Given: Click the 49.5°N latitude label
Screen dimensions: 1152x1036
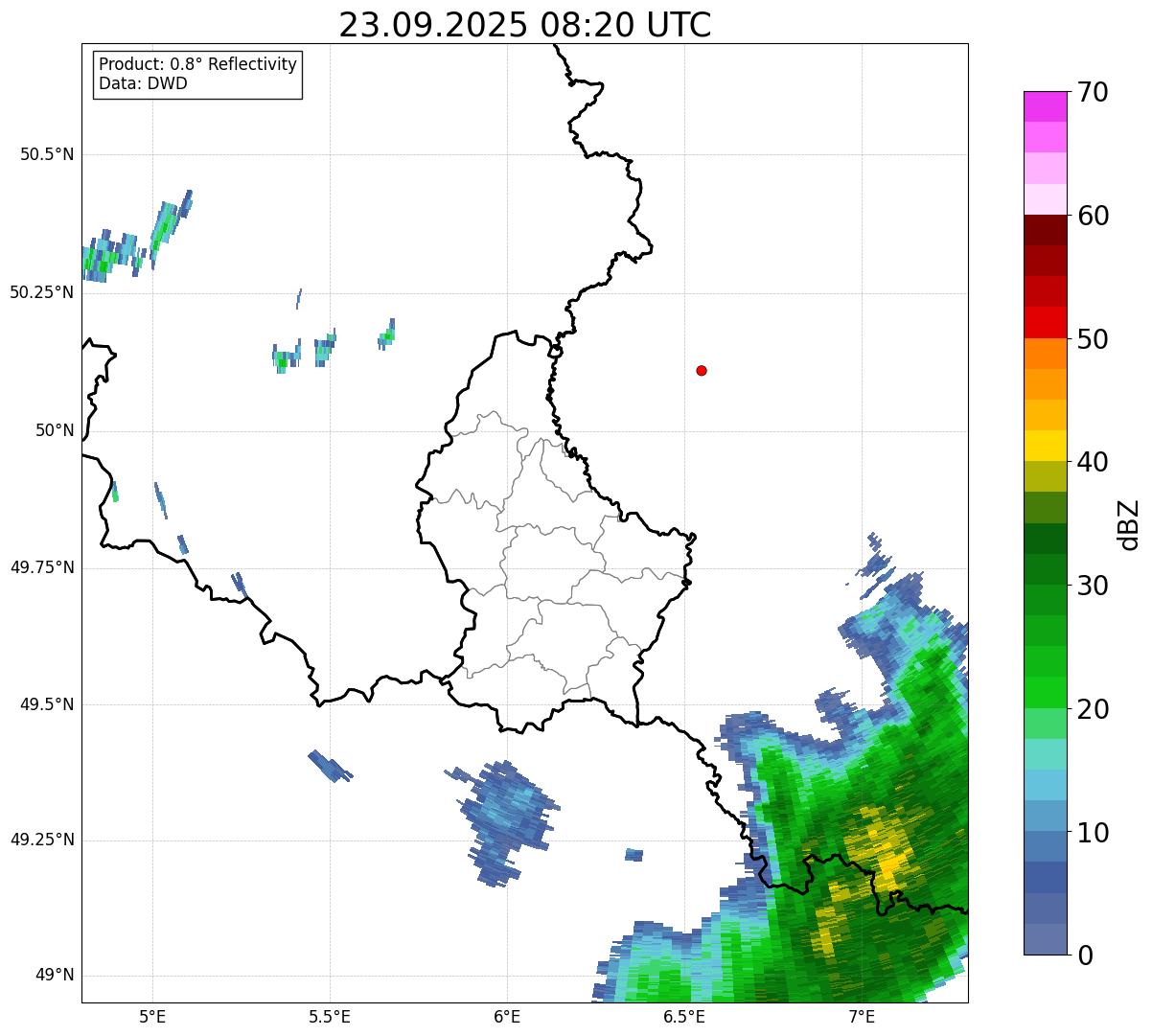Looking at the screenshot, I should 47,704.
